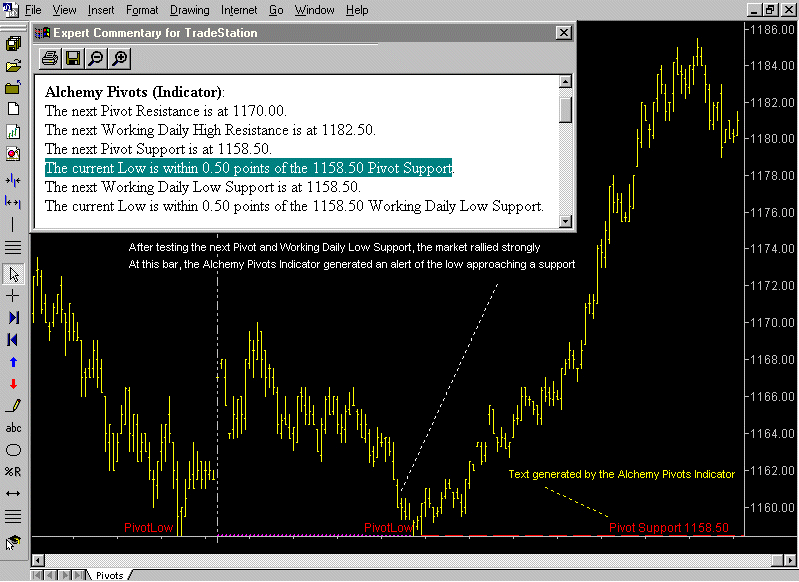
Task: Go to the first workspace tab with the bar-left arrow
Action: 37,575
